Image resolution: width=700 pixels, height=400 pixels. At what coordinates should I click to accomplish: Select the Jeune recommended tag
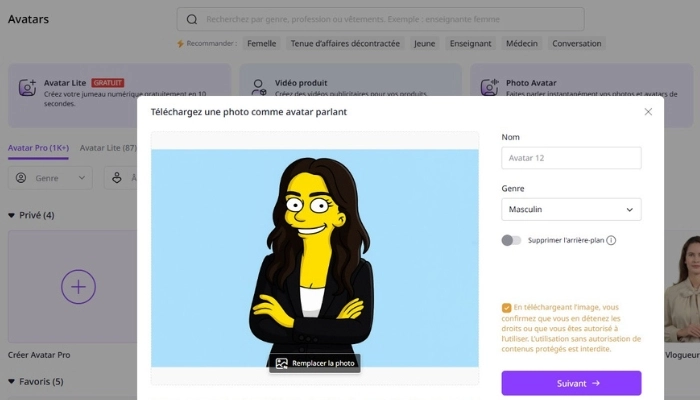pos(424,43)
